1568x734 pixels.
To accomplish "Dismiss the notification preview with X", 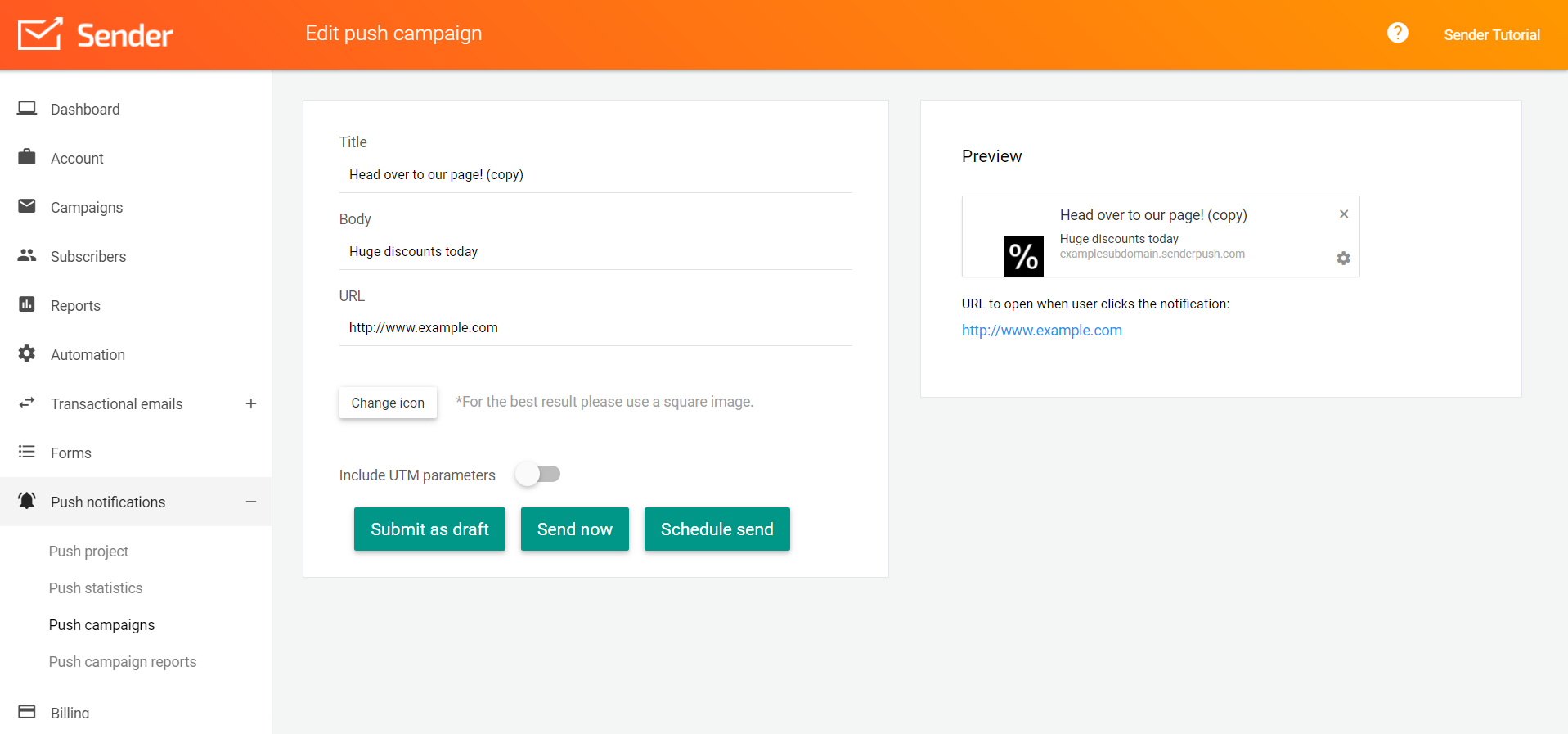I will tap(1343, 214).
